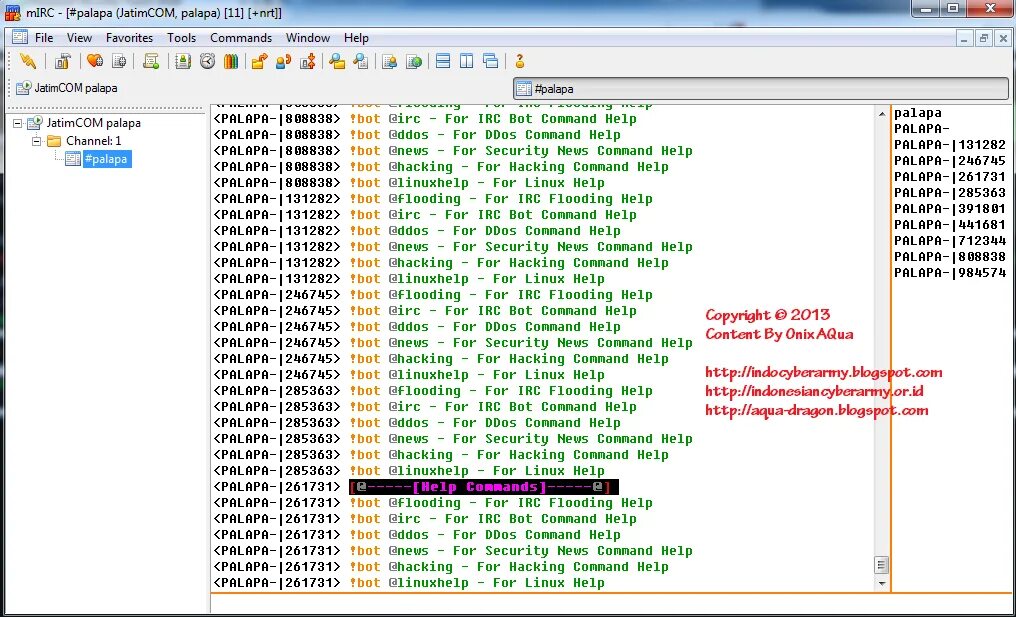Open the Favorites menu
This screenshot has width=1016, height=617.
coord(130,38)
